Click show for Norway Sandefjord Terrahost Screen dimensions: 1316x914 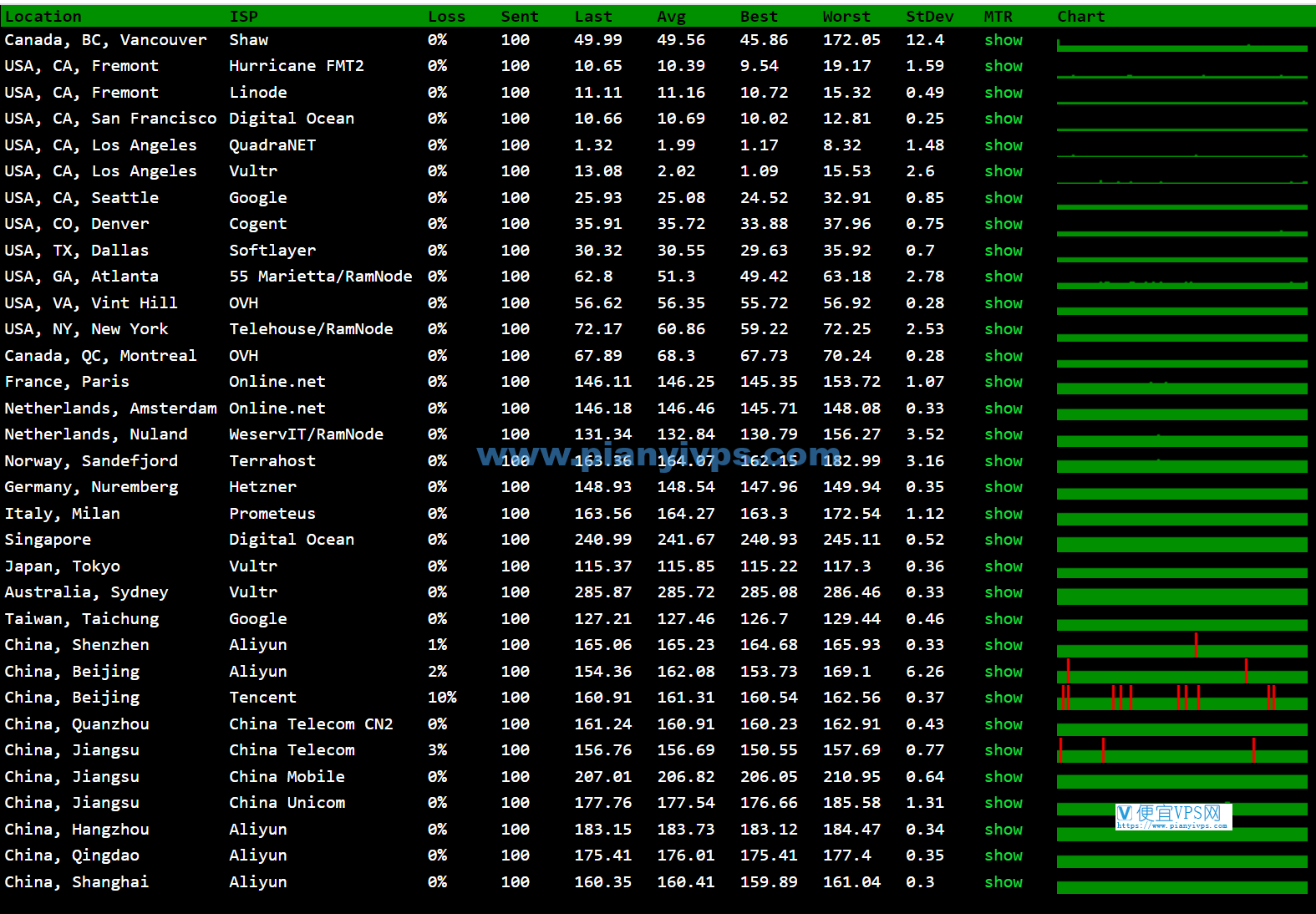pyautogui.click(x=1003, y=461)
